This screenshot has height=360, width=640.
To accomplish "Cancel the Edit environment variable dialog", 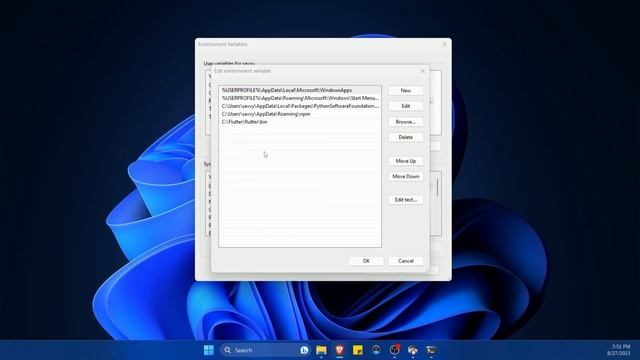I will 405,261.
